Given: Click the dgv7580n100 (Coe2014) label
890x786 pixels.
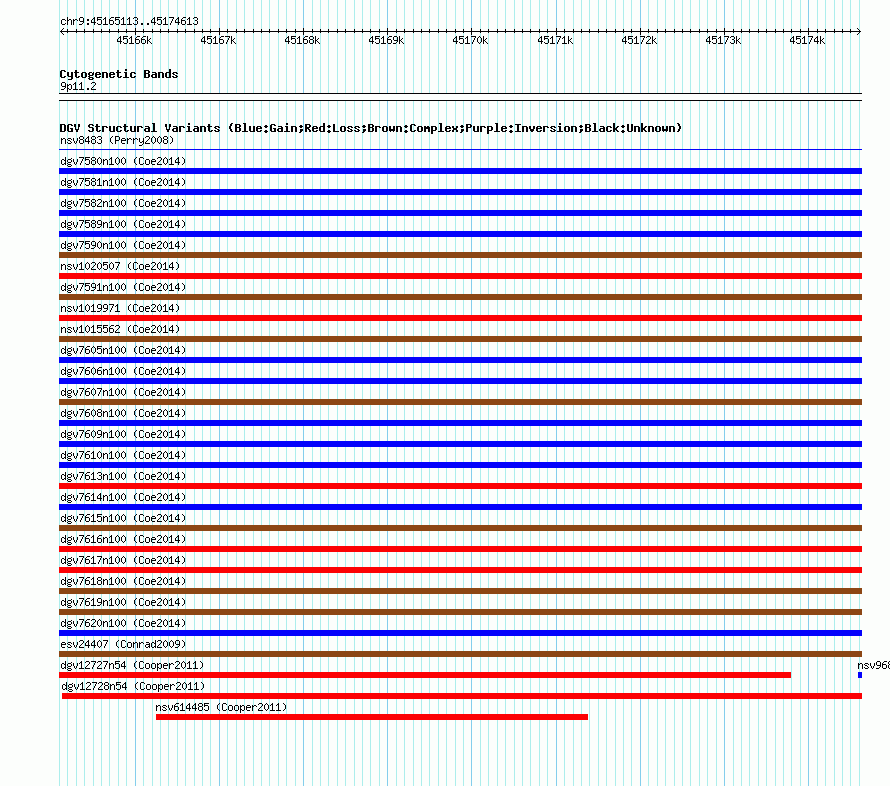Looking at the screenshot, I should click(x=123, y=161).
